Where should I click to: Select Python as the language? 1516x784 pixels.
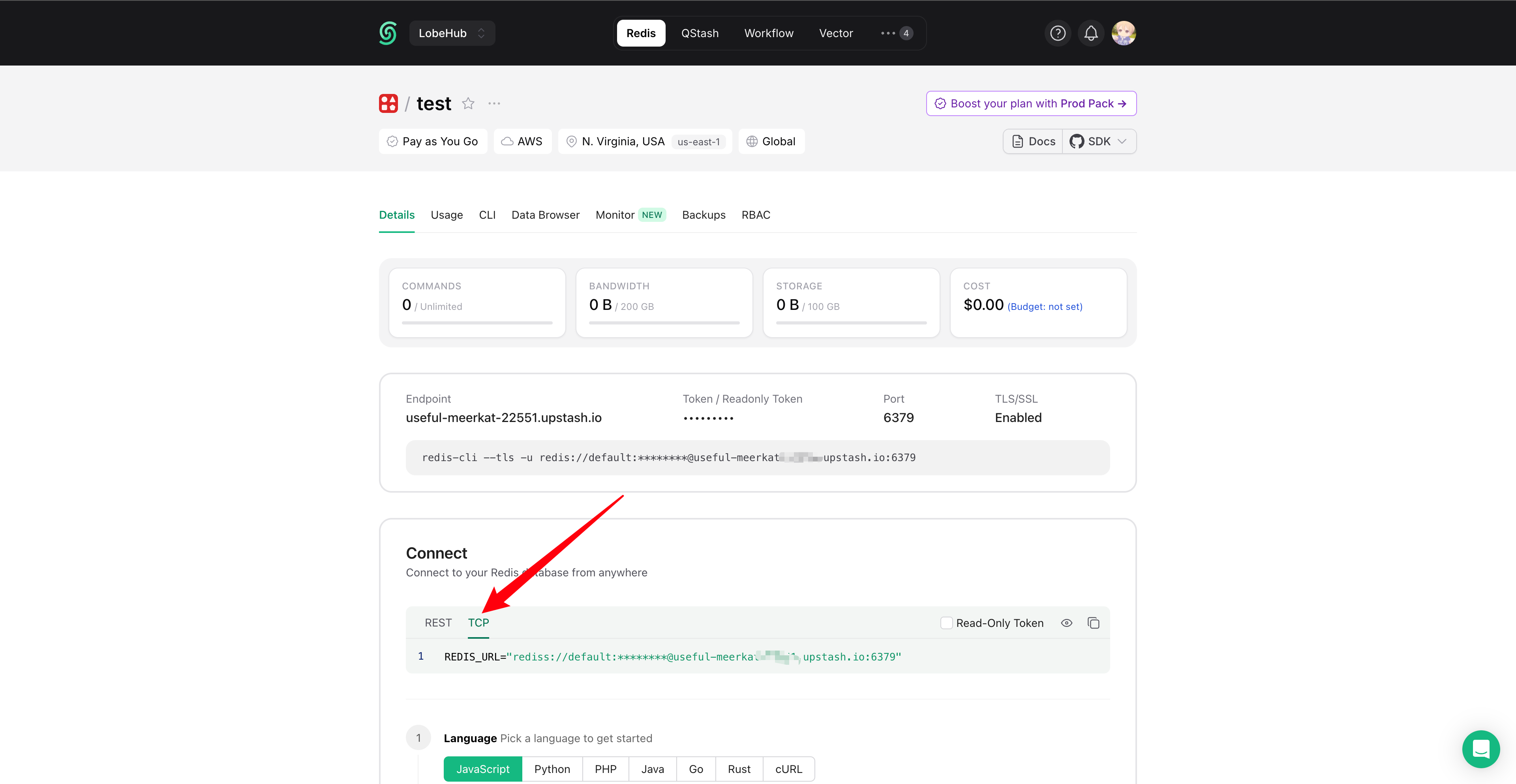[x=552, y=769]
